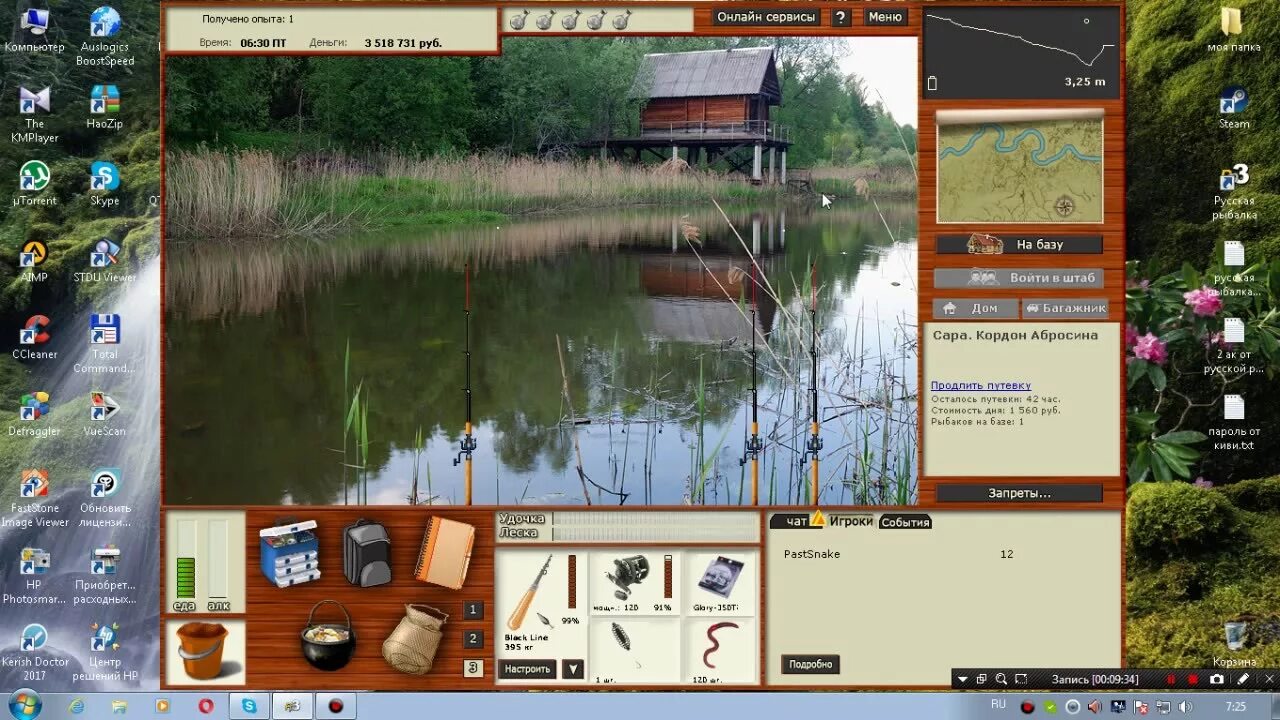Click the Леска tension bar
Viewport: 1280px width, 720px height.
tap(654, 534)
